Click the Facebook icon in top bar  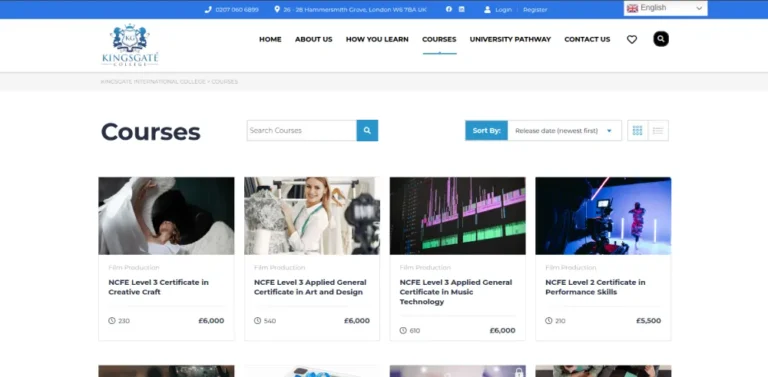tap(449, 9)
